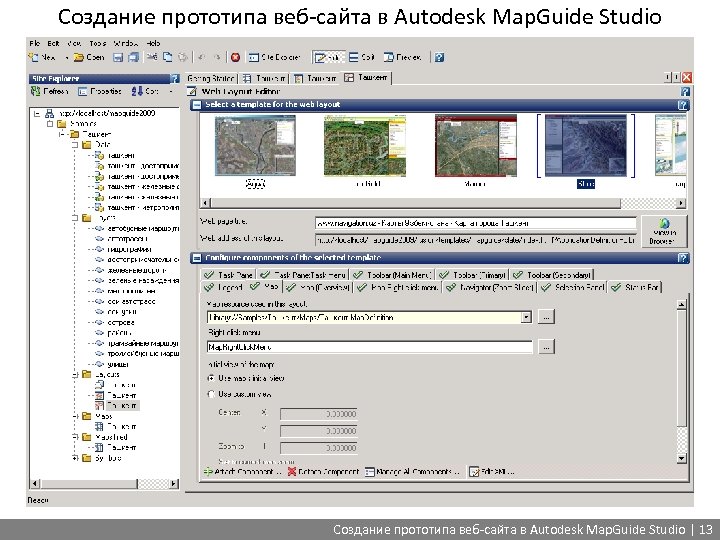Open the Edit menu
Screen dimensions: 720x540
53,43
